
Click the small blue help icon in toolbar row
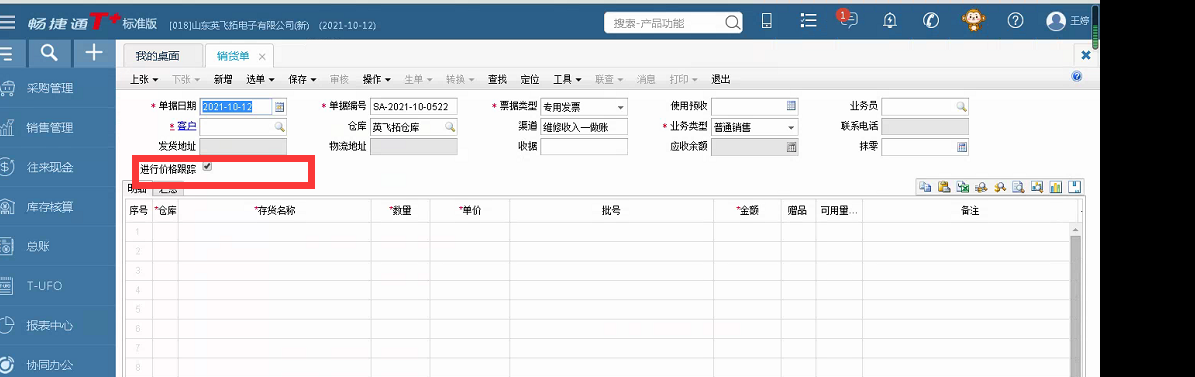pos(1077,76)
